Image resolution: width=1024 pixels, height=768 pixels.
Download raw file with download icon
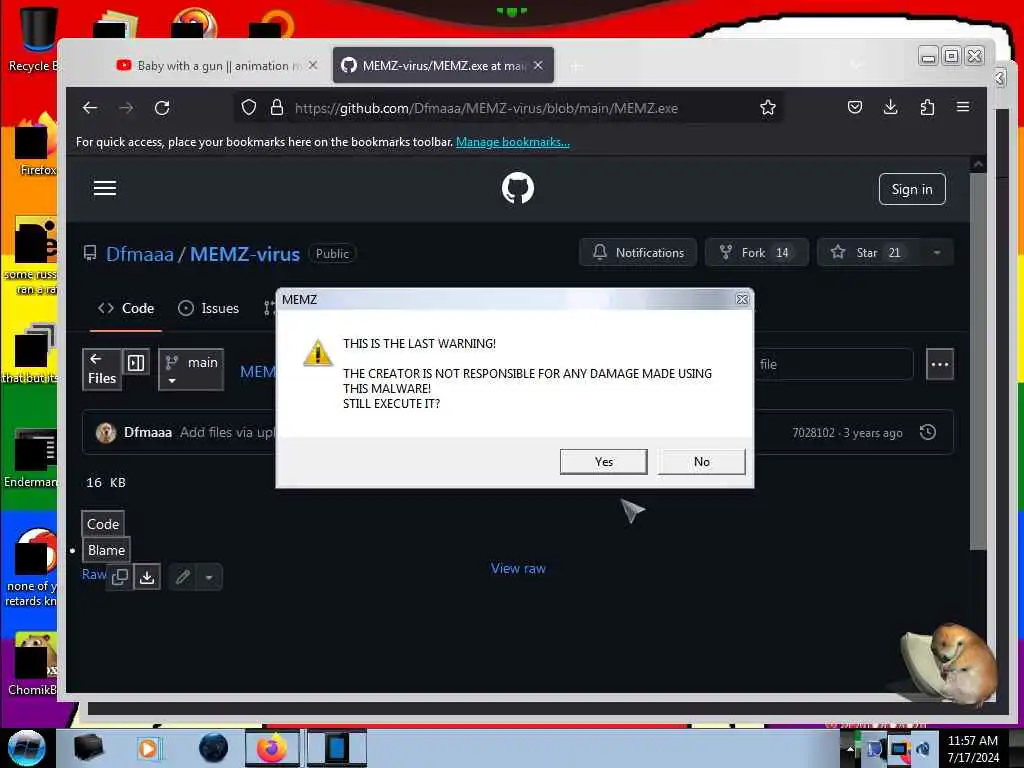(x=148, y=577)
